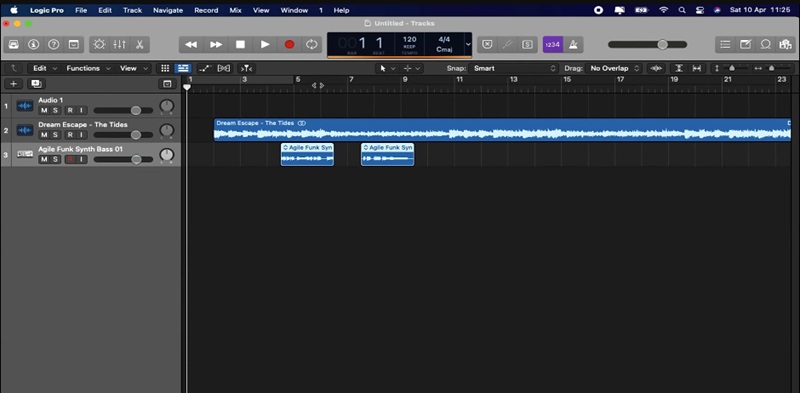Open Drag No Overlap dropdown

614,68
